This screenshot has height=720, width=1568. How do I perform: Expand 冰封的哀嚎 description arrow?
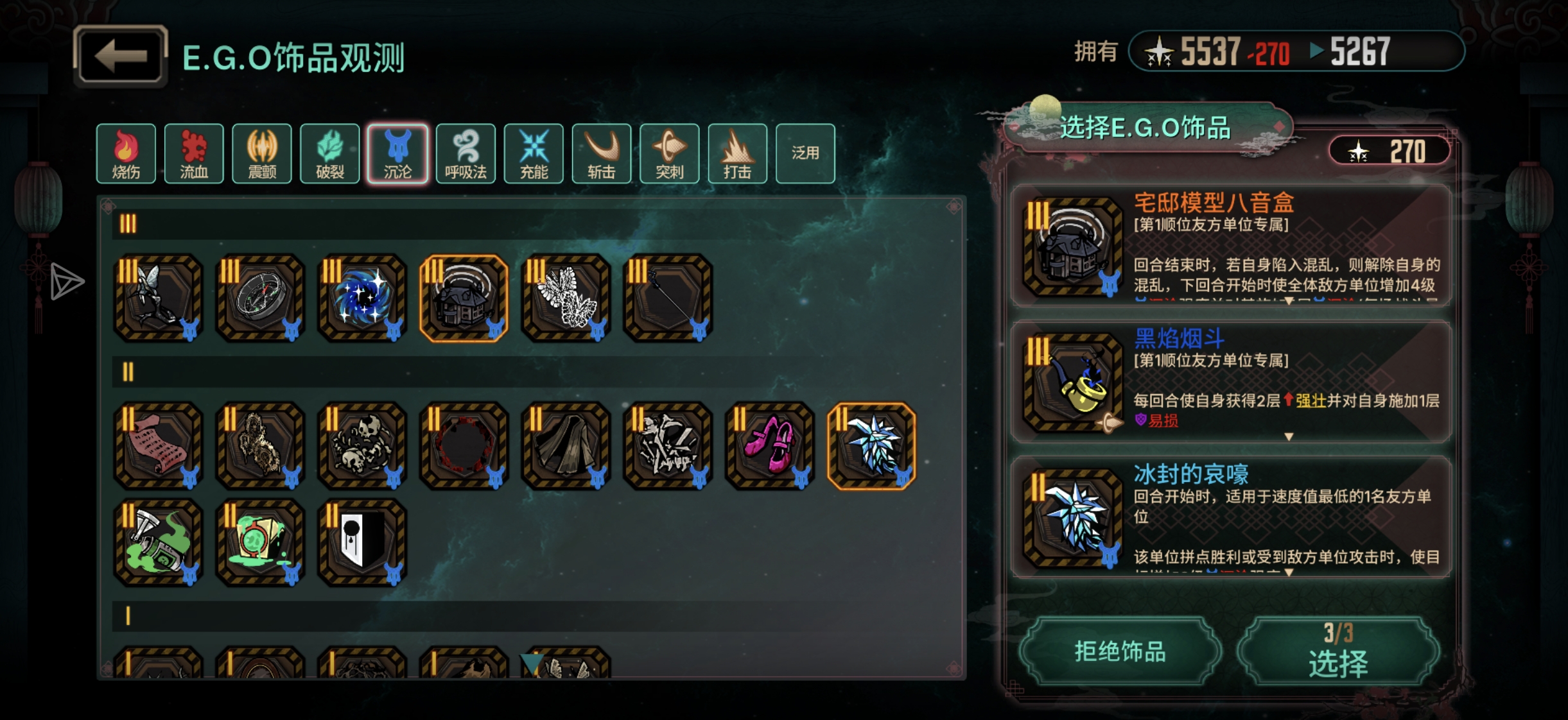pos(1289,572)
